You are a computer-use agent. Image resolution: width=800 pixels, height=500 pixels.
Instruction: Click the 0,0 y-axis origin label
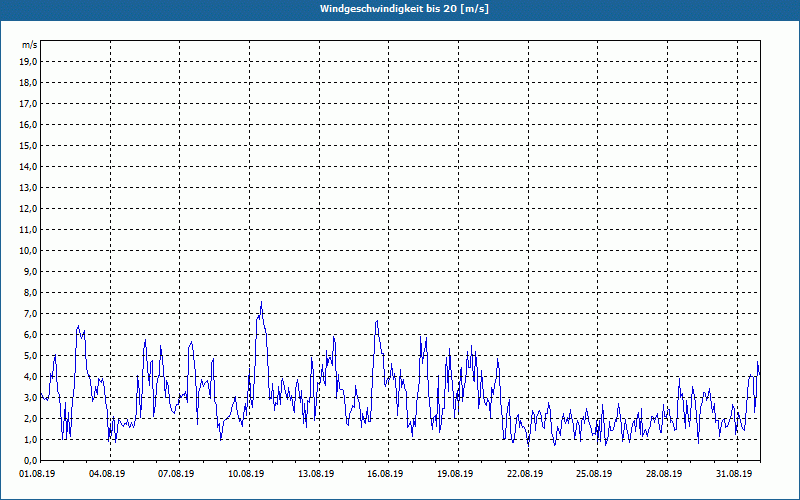coord(29,460)
